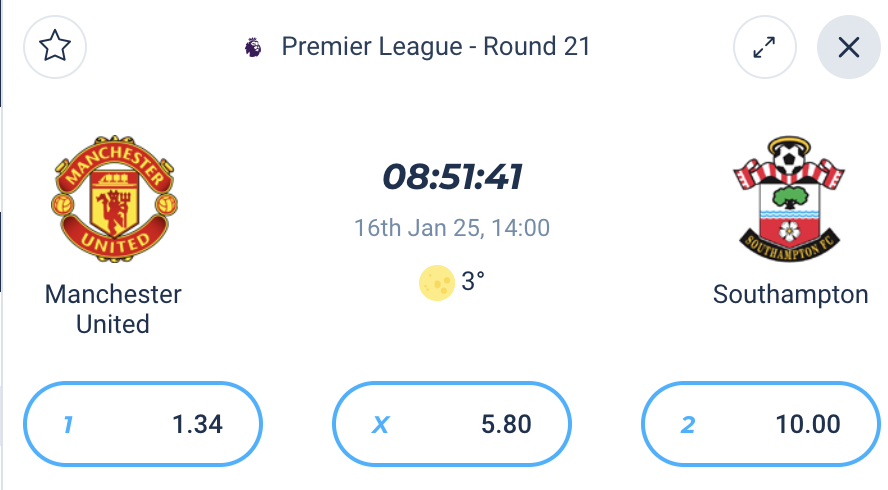Click the 3° temperature reading
This screenshot has width=888, height=490.
tap(473, 282)
